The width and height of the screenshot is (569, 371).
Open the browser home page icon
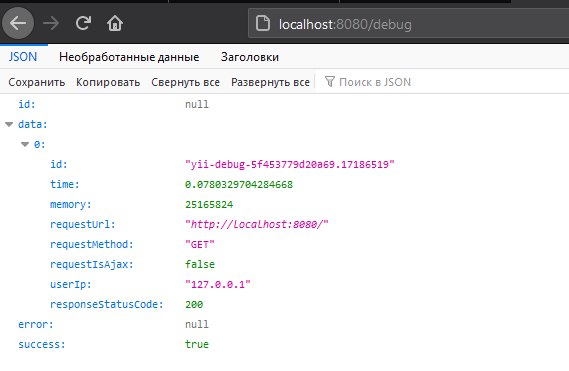click(115, 23)
